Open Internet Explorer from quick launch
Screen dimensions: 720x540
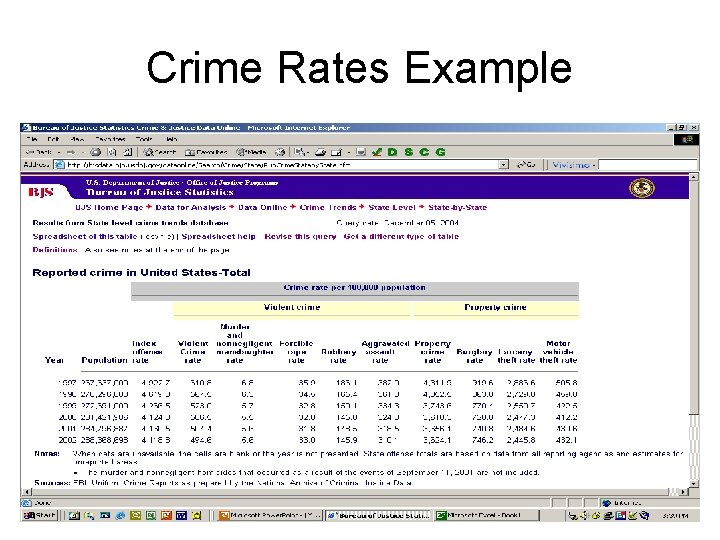click(120, 516)
